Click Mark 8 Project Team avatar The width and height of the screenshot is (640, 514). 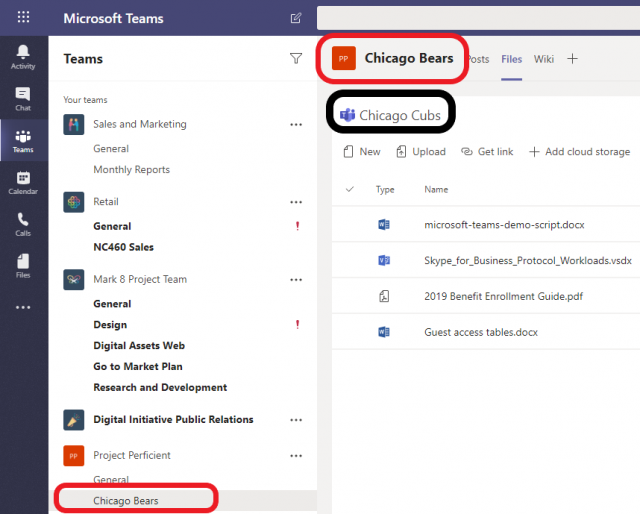(74, 280)
